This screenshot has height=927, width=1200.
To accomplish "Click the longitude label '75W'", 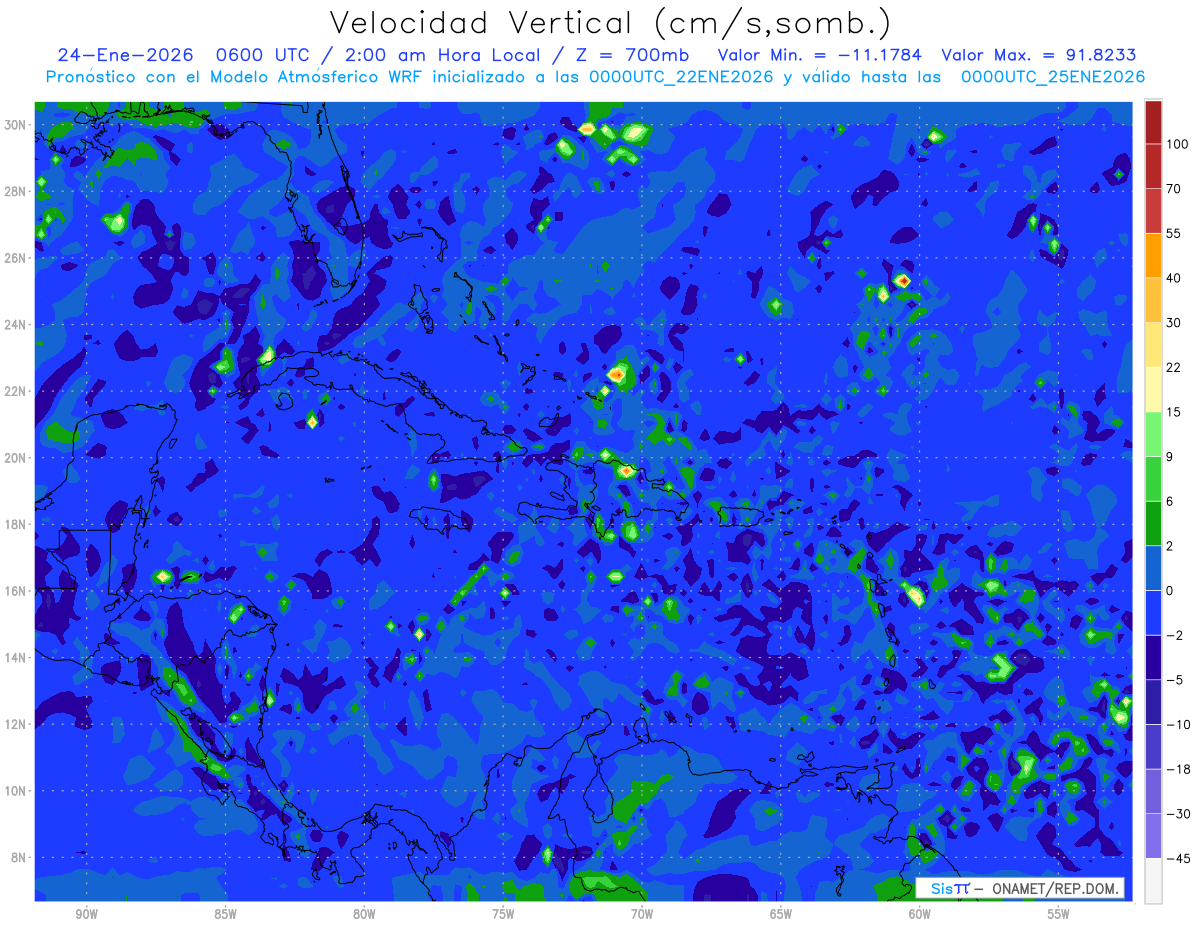I will pyautogui.click(x=503, y=915).
